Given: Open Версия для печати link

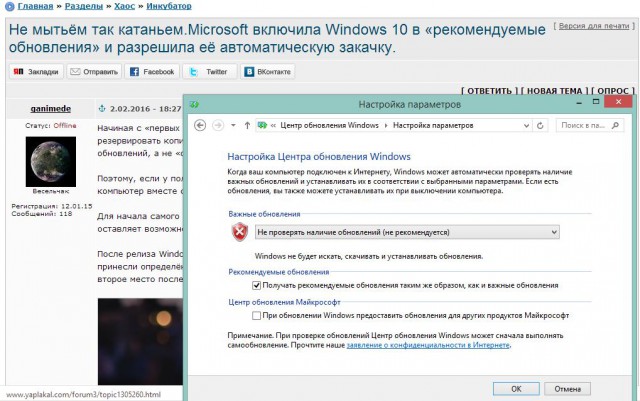Looking at the screenshot, I should point(594,26).
